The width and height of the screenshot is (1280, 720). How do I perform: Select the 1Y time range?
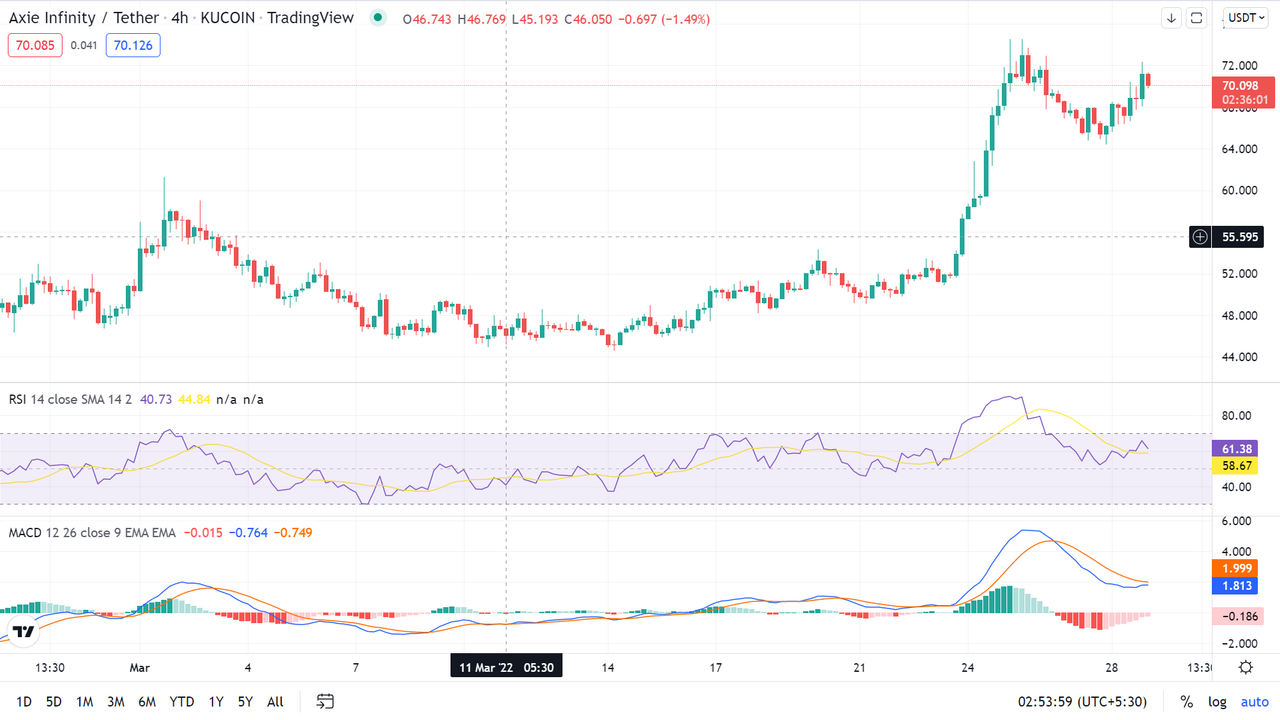216,702
